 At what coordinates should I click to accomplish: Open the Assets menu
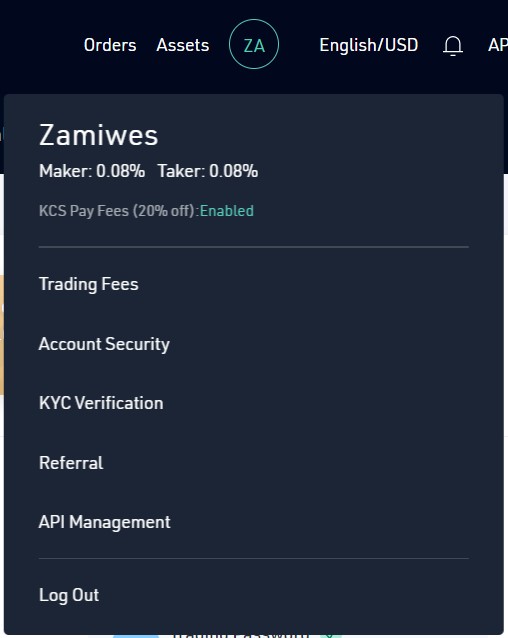coord(183,45)
